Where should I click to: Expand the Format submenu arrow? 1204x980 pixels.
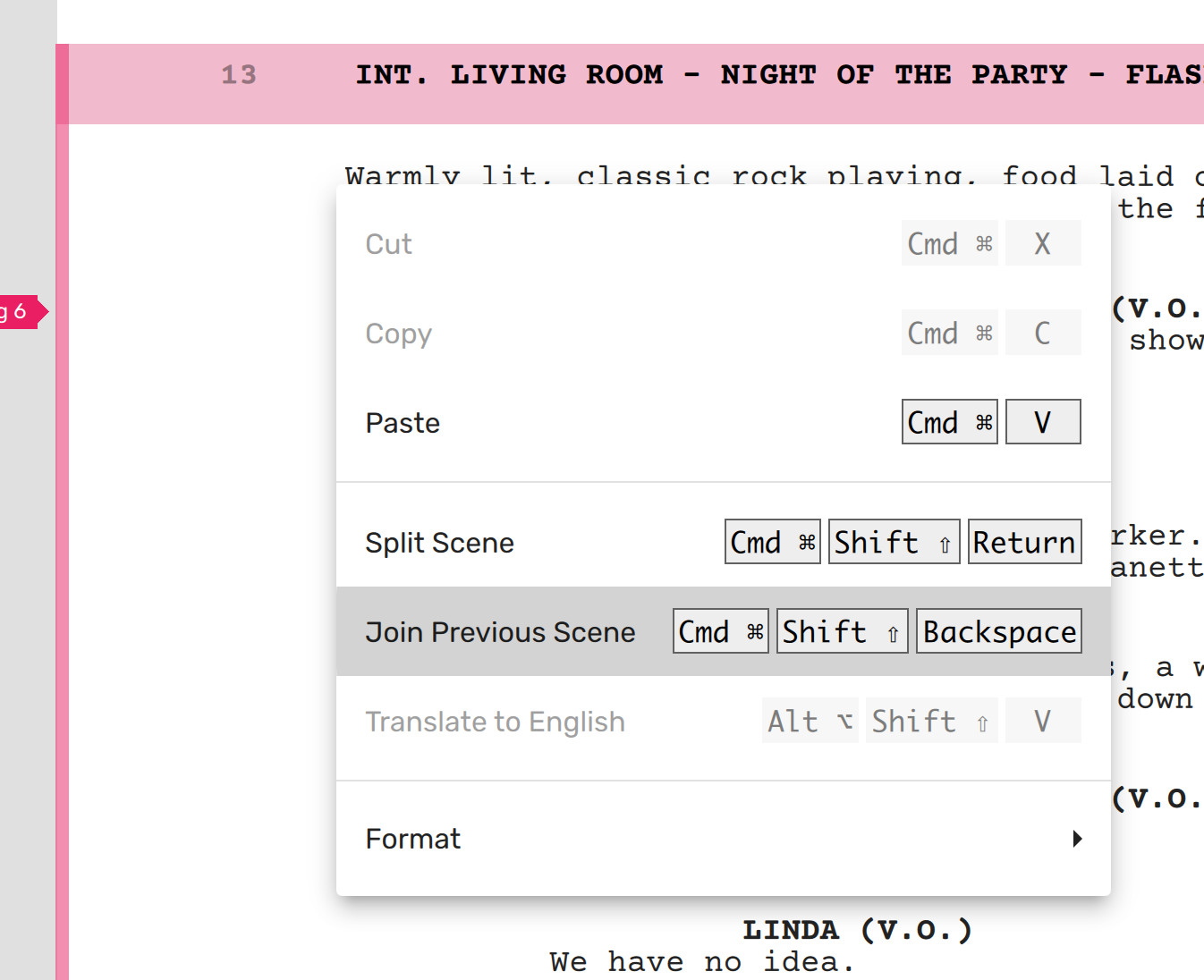(1077, 839)
